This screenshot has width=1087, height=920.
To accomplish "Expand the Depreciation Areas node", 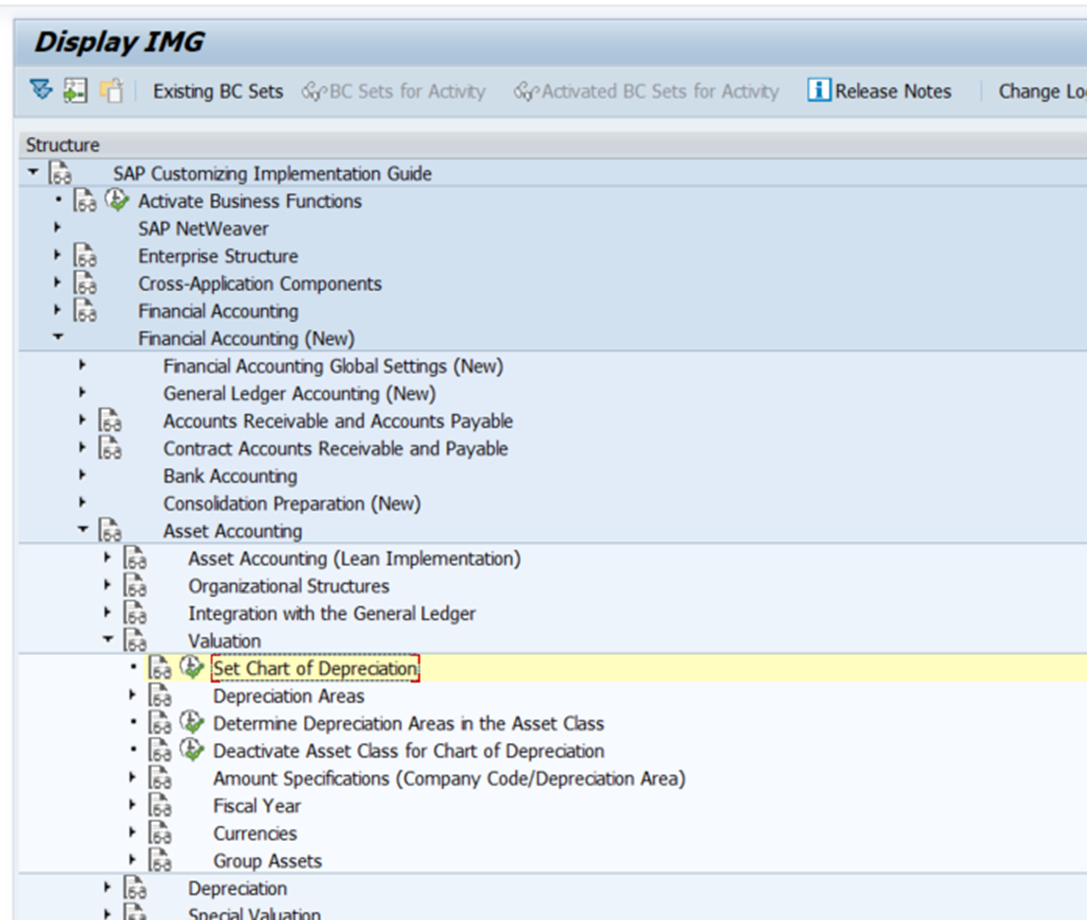I will click(132, 695).
